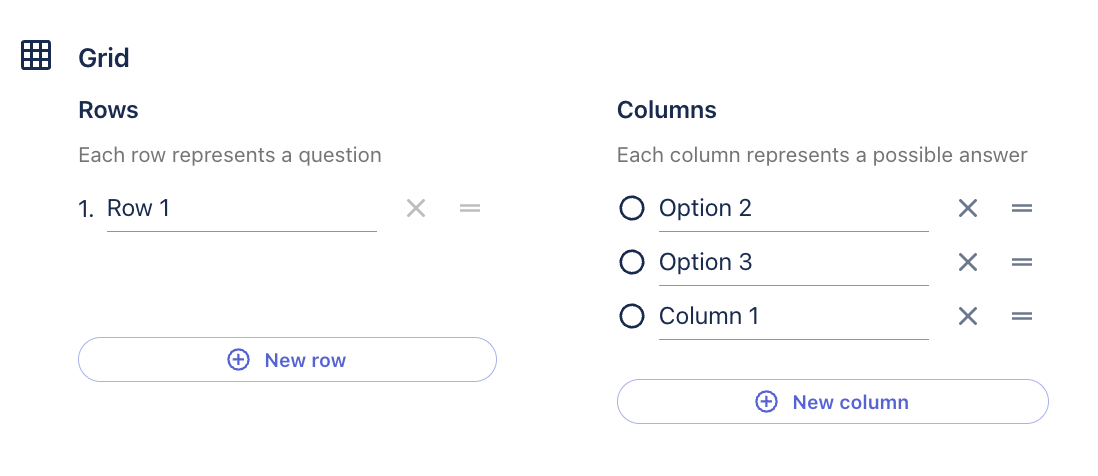
Task: Edit the Option 3 column name field
Action: [792, 262]
